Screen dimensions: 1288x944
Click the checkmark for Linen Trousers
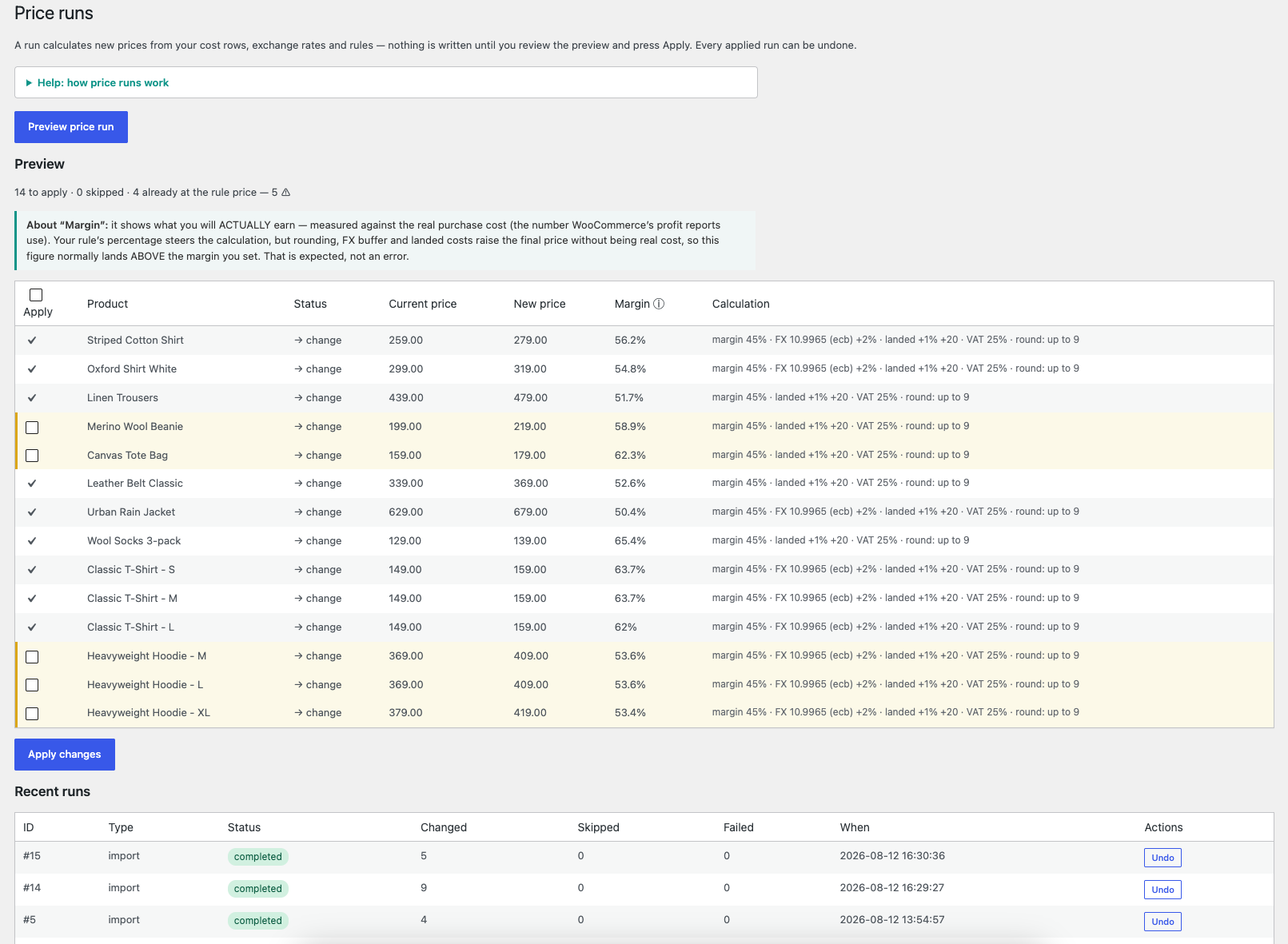(32, 398)
